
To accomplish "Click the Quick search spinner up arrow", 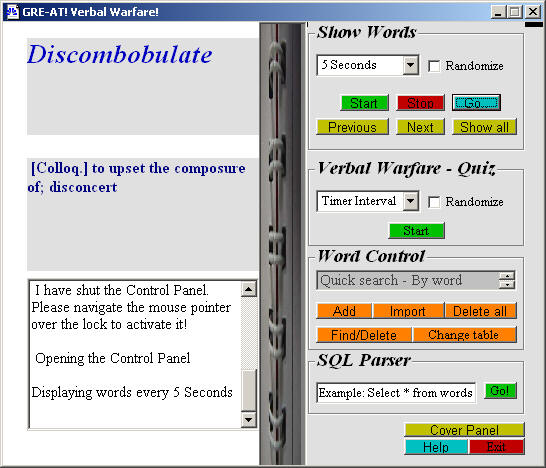I will click(x=507, y=276).
